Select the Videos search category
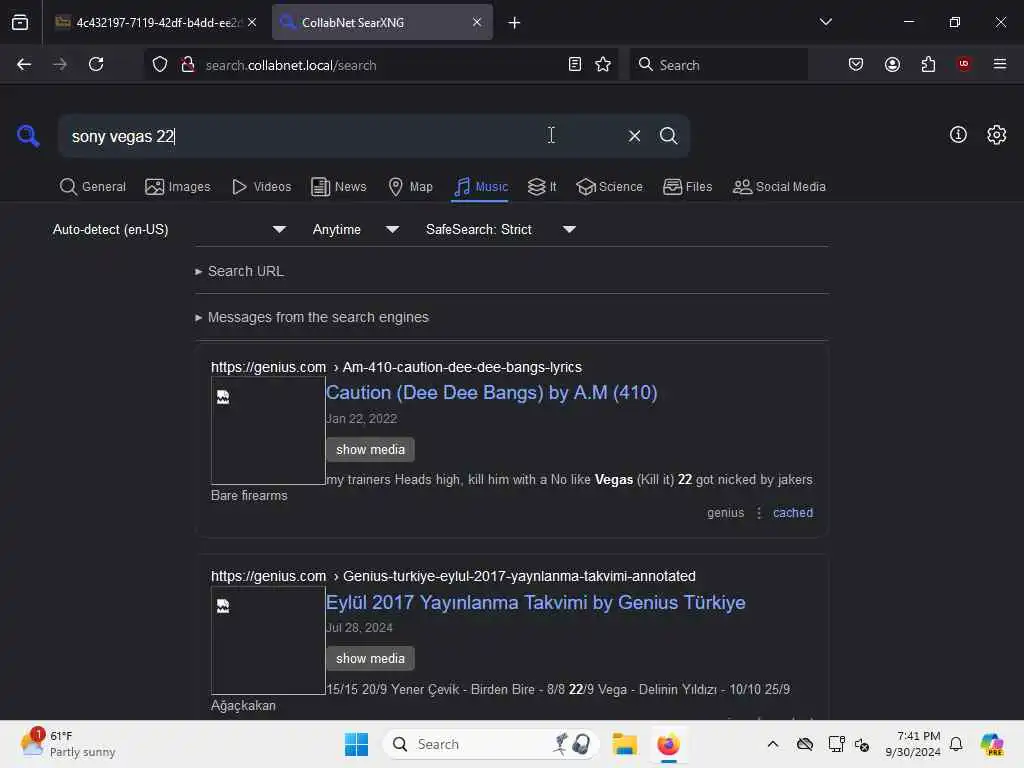Image resolution: width=1024 pixels, height=768 pixels. click(x=261, y=187)
